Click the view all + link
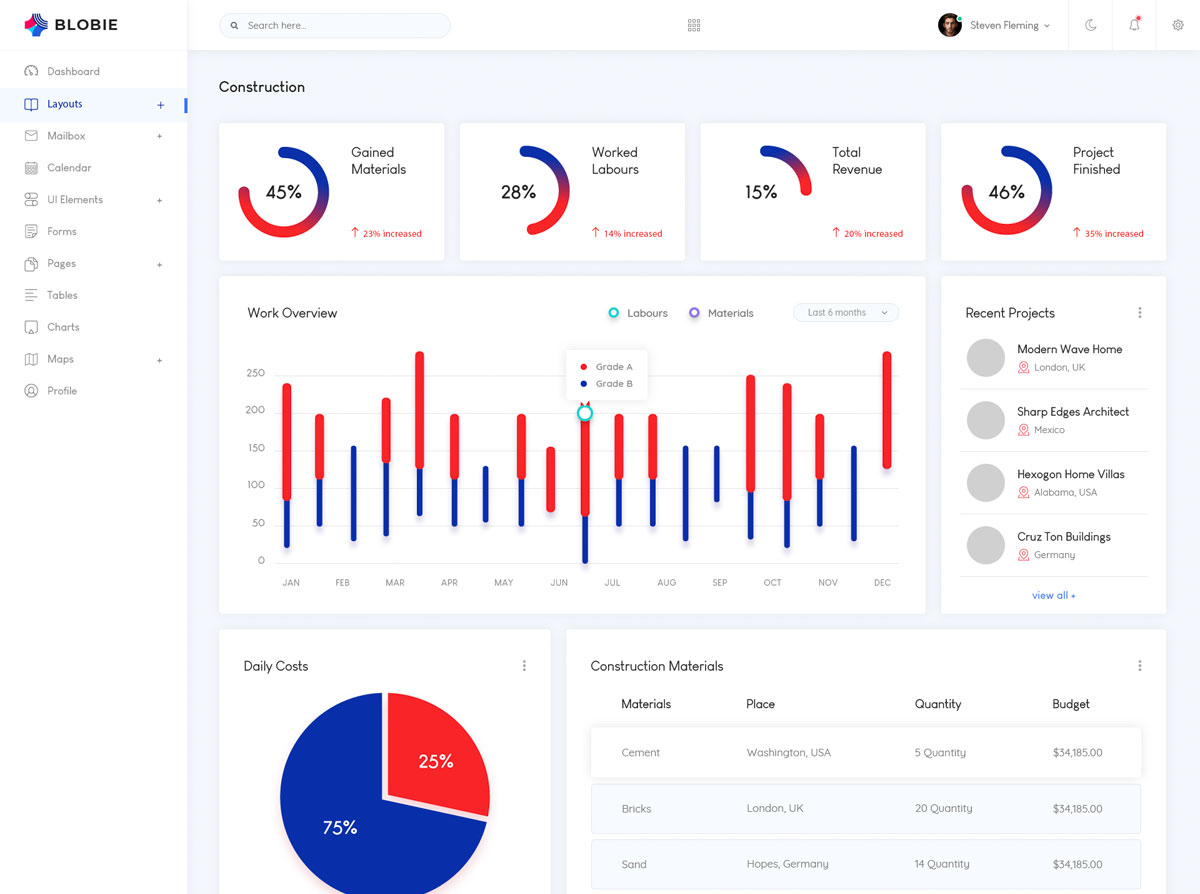The height and width of the screenshot is (894, 1200). tap(1053, 595)
